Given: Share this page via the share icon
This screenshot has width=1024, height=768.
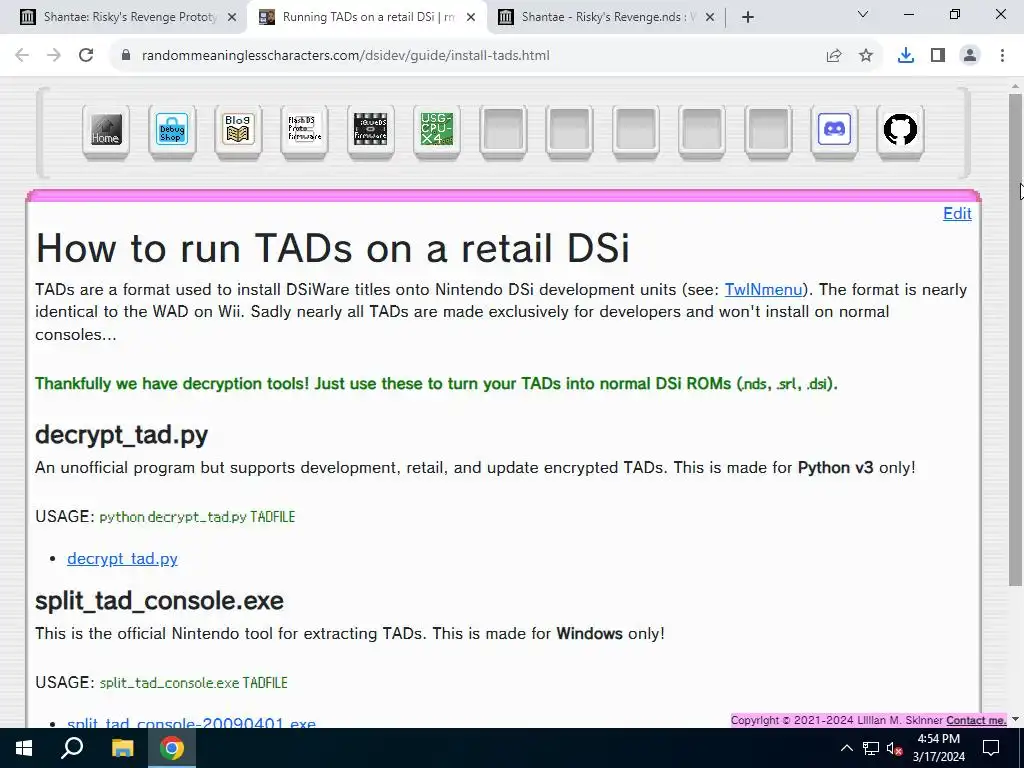Looking at the screenshot, I should [x=834, y=56].
